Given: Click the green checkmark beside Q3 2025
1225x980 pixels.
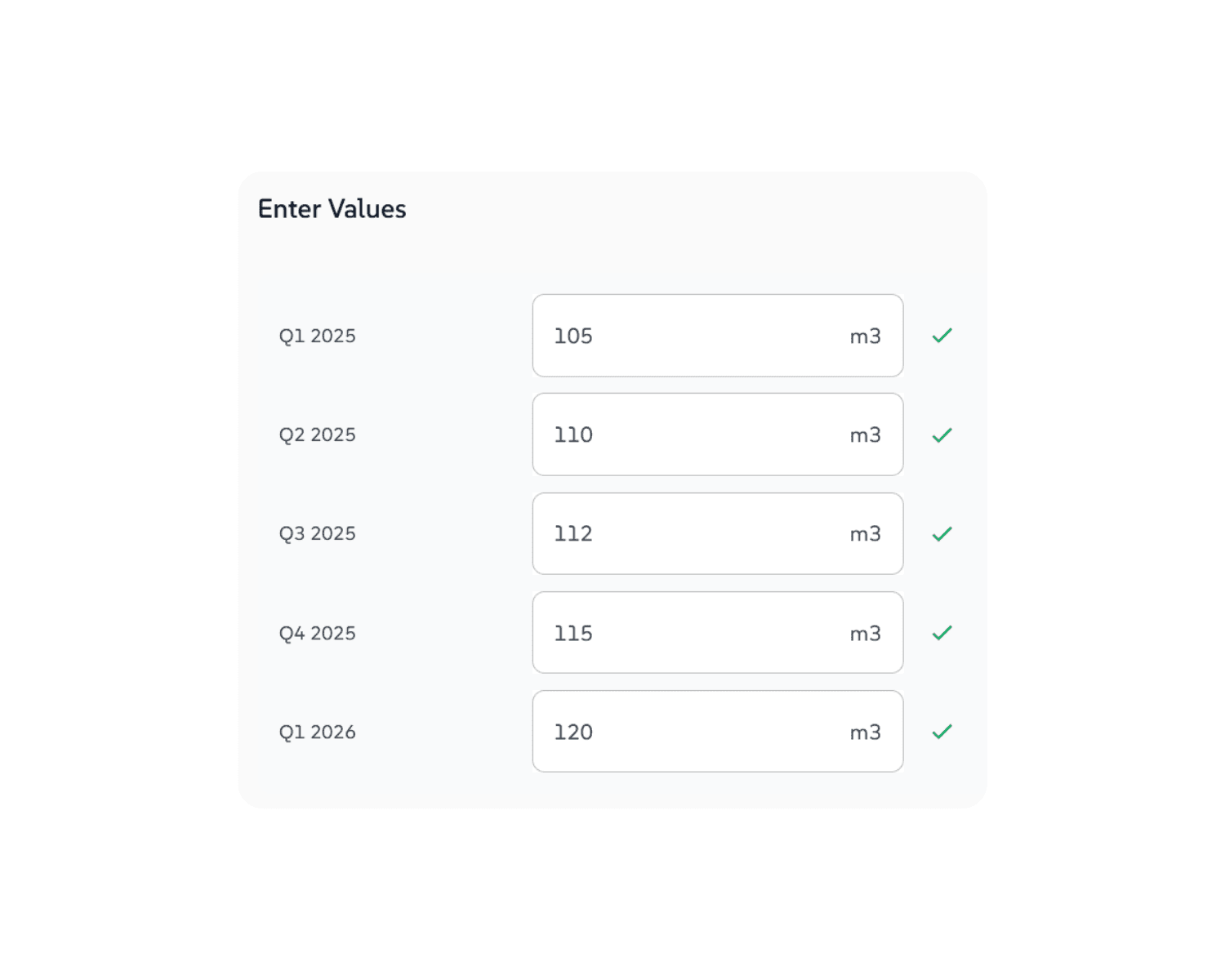Looking at the screenshot, I should click(942, 534).
